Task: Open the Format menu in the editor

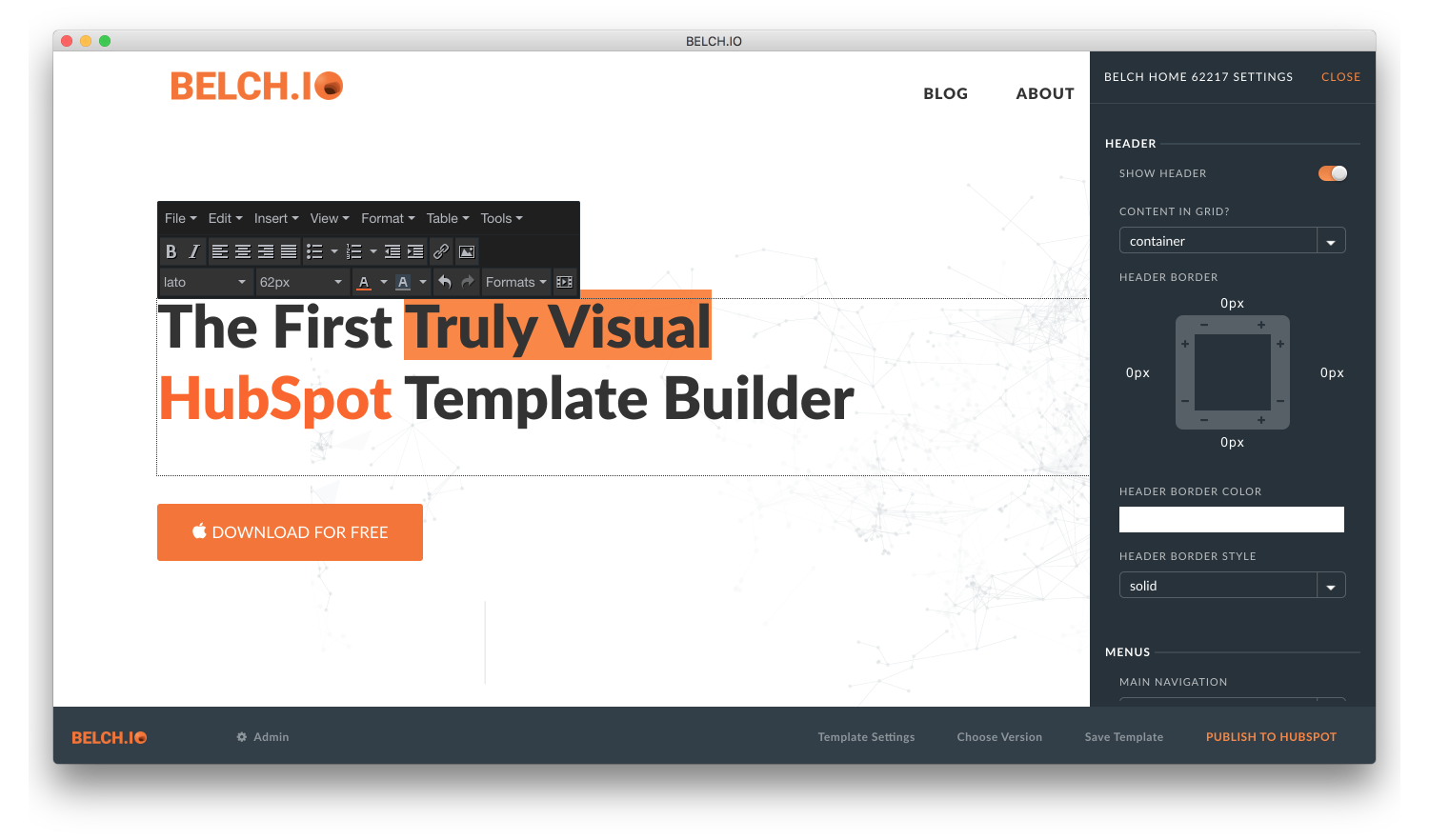Action: [x=388, y=218]
